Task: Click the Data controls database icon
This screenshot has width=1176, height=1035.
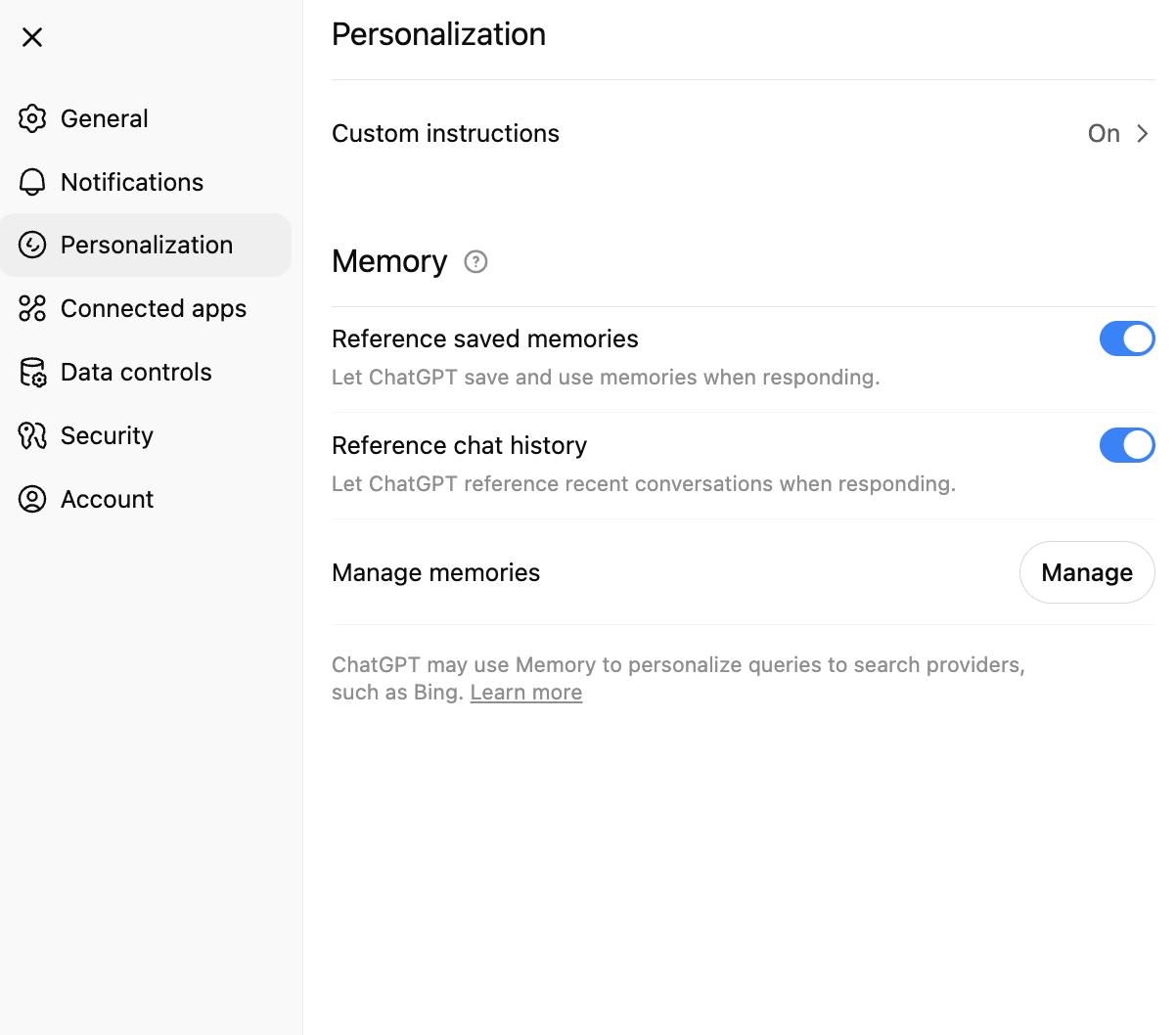Action: 32,373
